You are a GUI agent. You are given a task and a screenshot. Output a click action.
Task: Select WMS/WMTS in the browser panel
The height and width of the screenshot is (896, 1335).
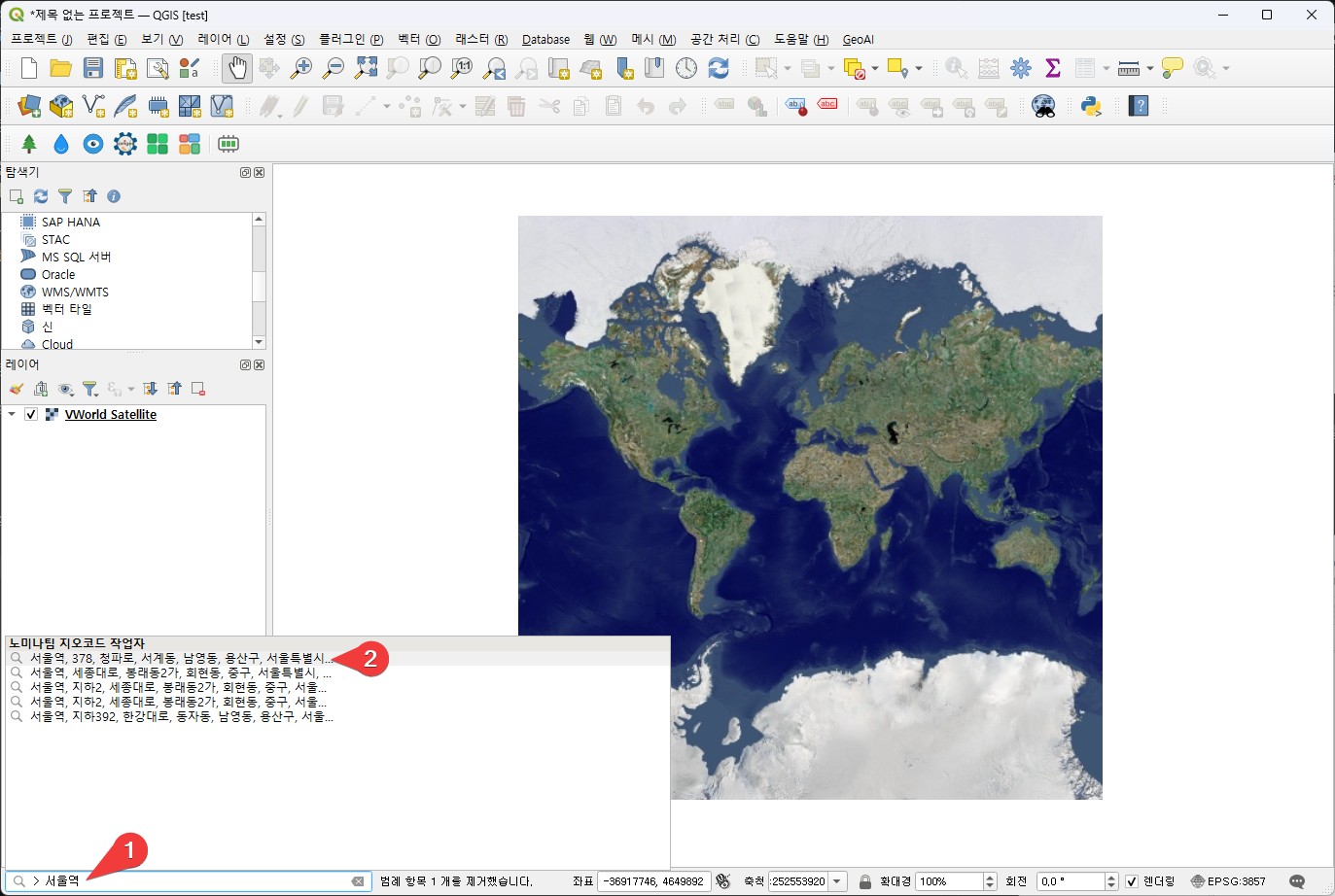click(x=75, y=292)
